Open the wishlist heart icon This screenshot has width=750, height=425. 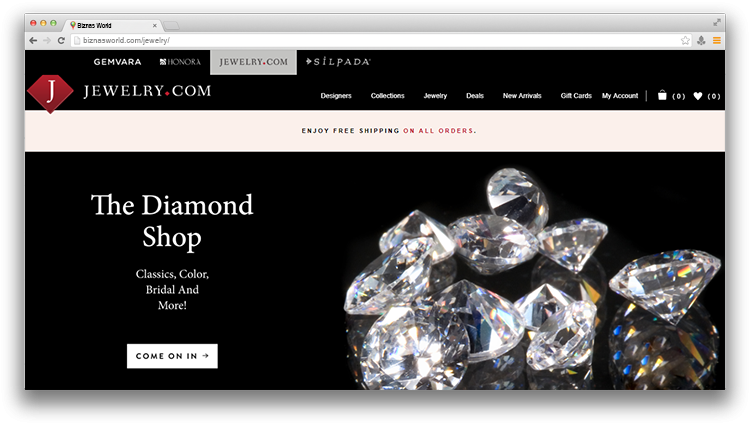[697, 96]
